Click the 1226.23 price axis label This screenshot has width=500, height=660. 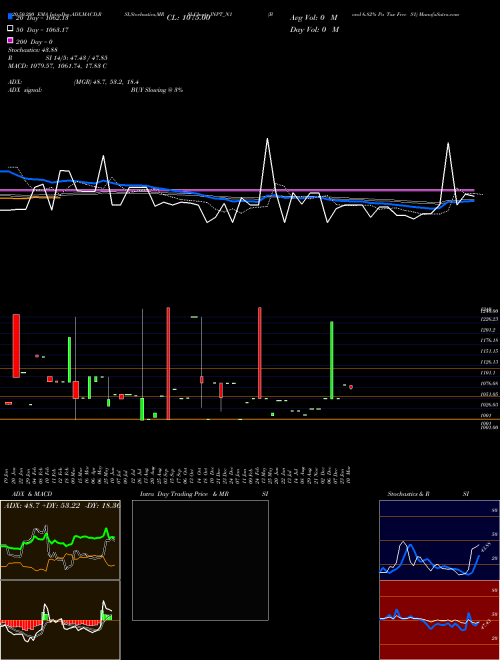pos(489,319)
